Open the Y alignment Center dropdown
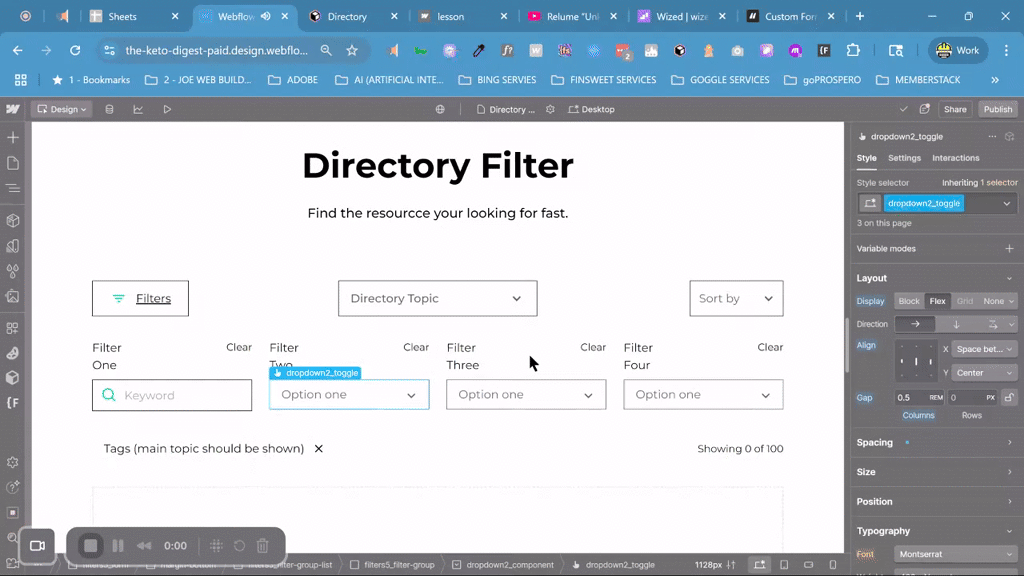The width and height of the screenshot is (1024, 576). pos(984,373)
